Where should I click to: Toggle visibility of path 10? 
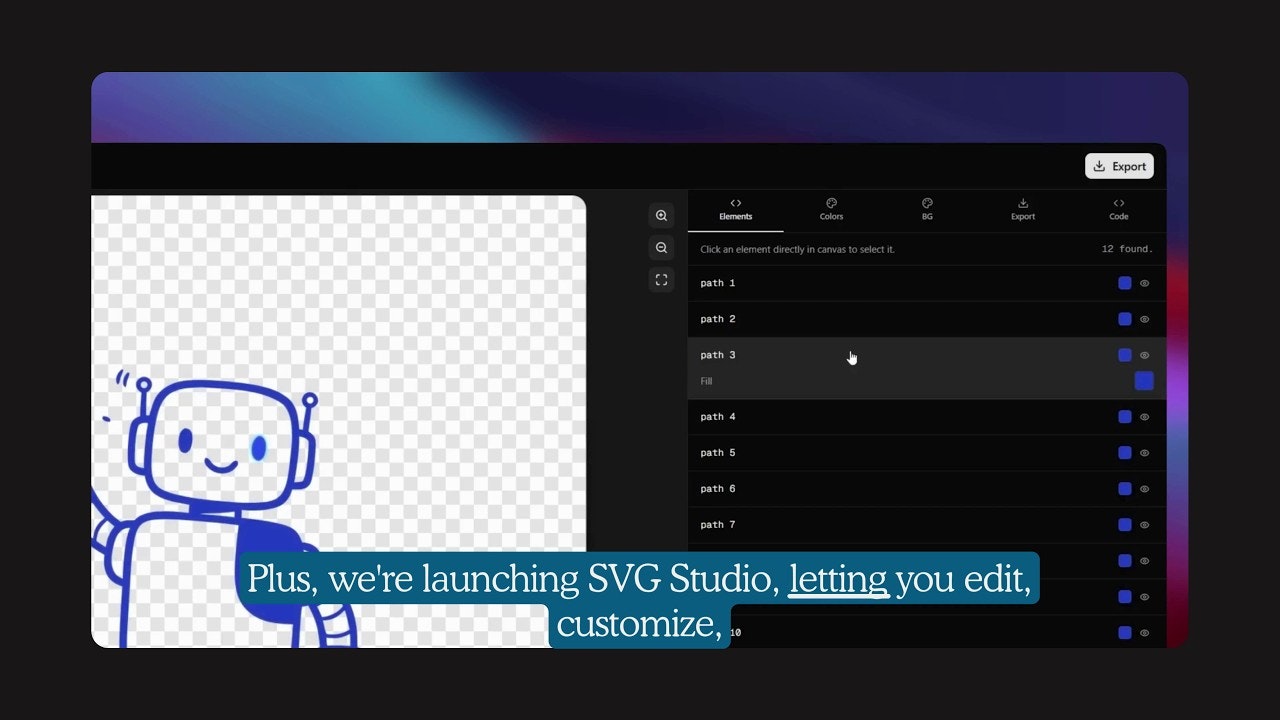(x=1145, y=633)
